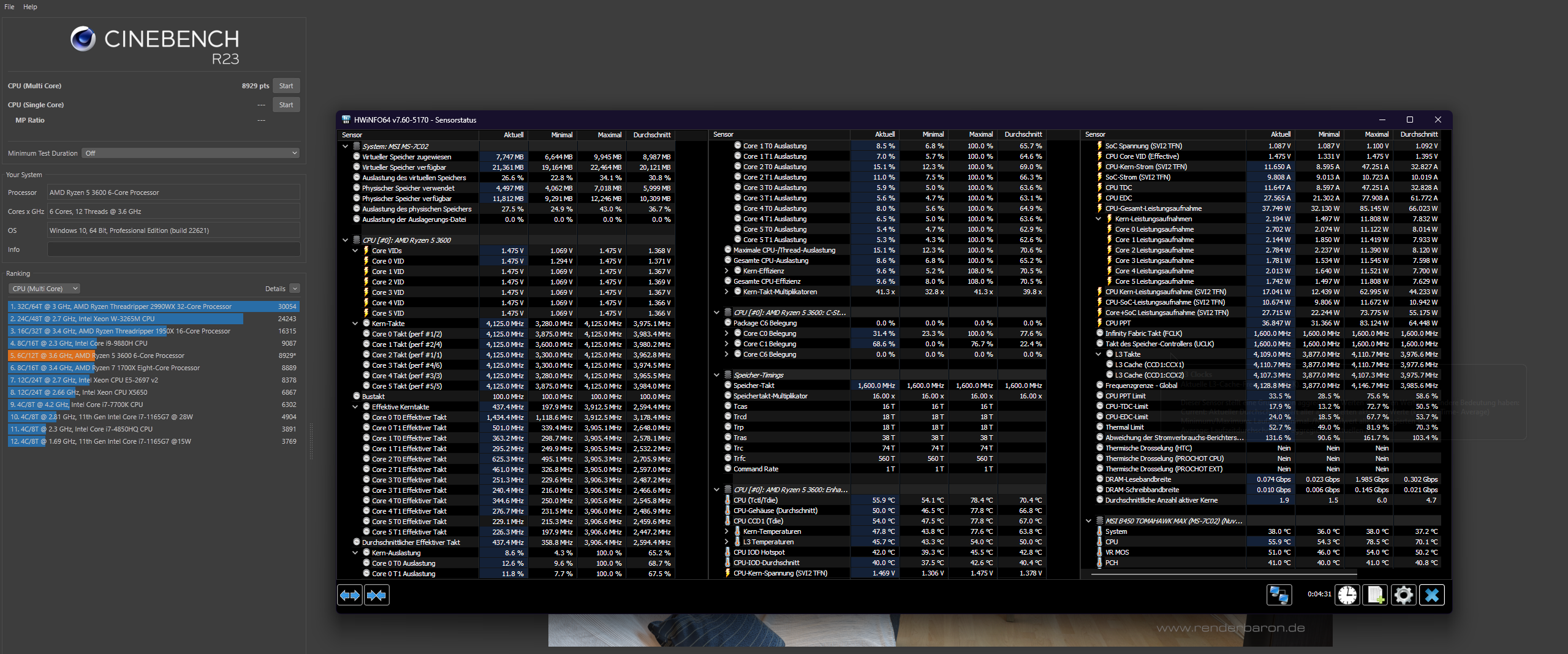Click lightning icon of CPU-Kern-Spannung (SVI2 TFN) row

[727, 573]
